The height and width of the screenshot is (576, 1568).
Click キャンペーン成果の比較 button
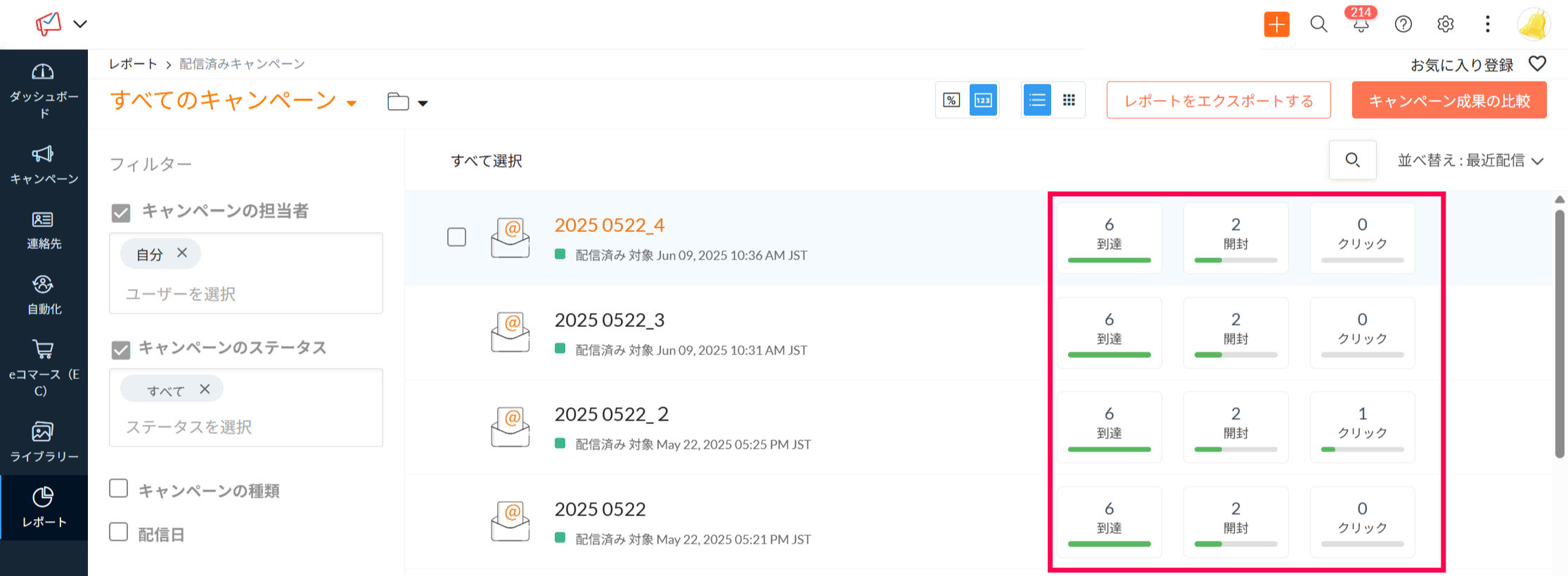[x=1448, y=101]
